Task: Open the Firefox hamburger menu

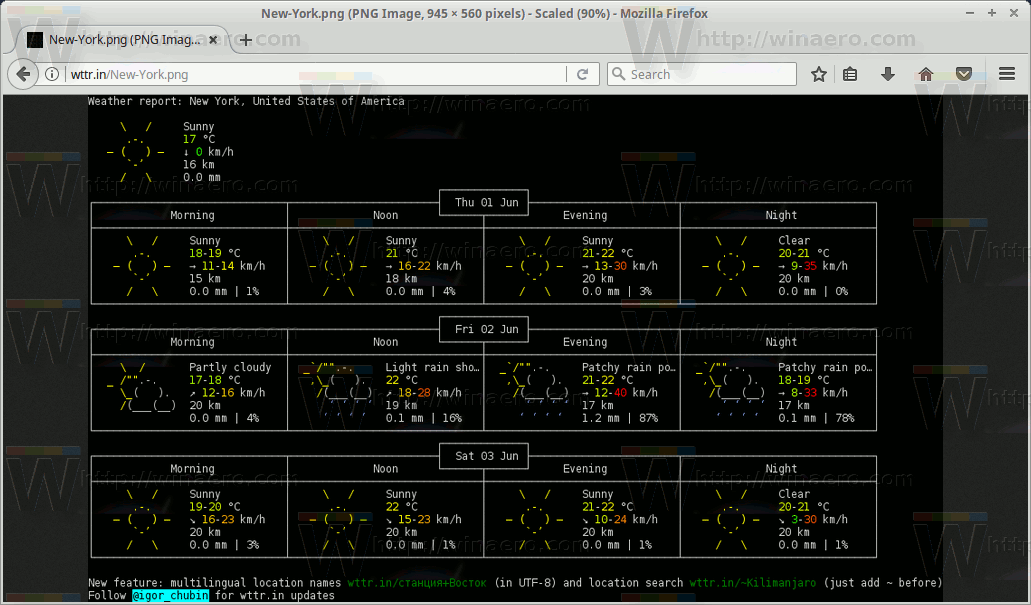Action: [x=1007, y=74]
